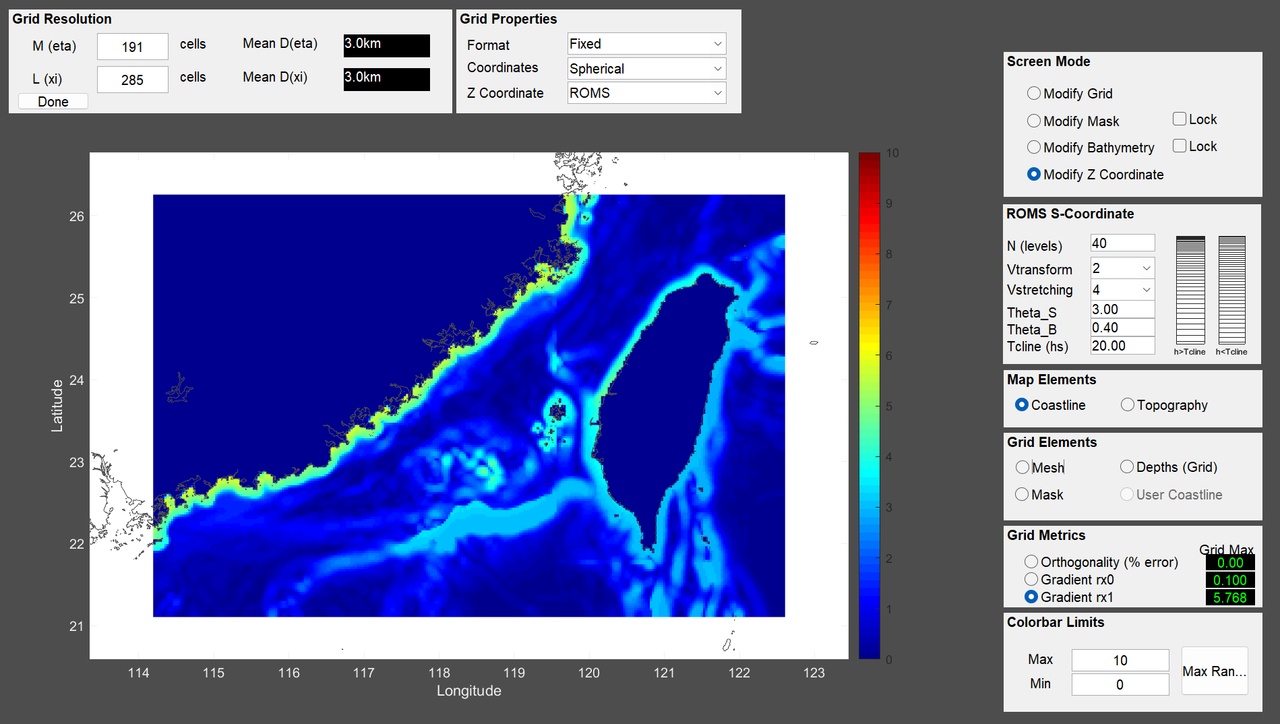This screenshot has height=724, width=1280.
Task: Click the h>Tcline level diagram
Action: coord(1190,290)
